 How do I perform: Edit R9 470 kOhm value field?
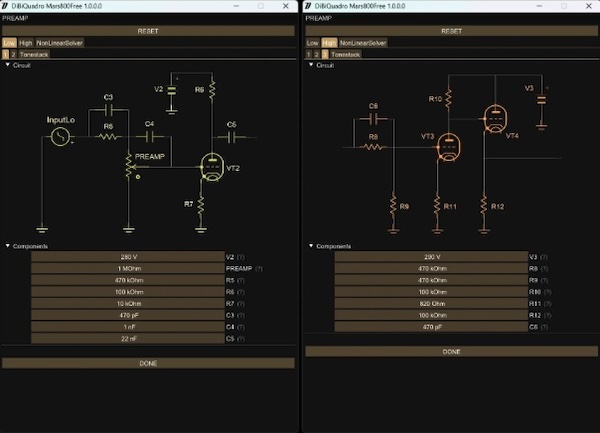(x=431, y=280)
